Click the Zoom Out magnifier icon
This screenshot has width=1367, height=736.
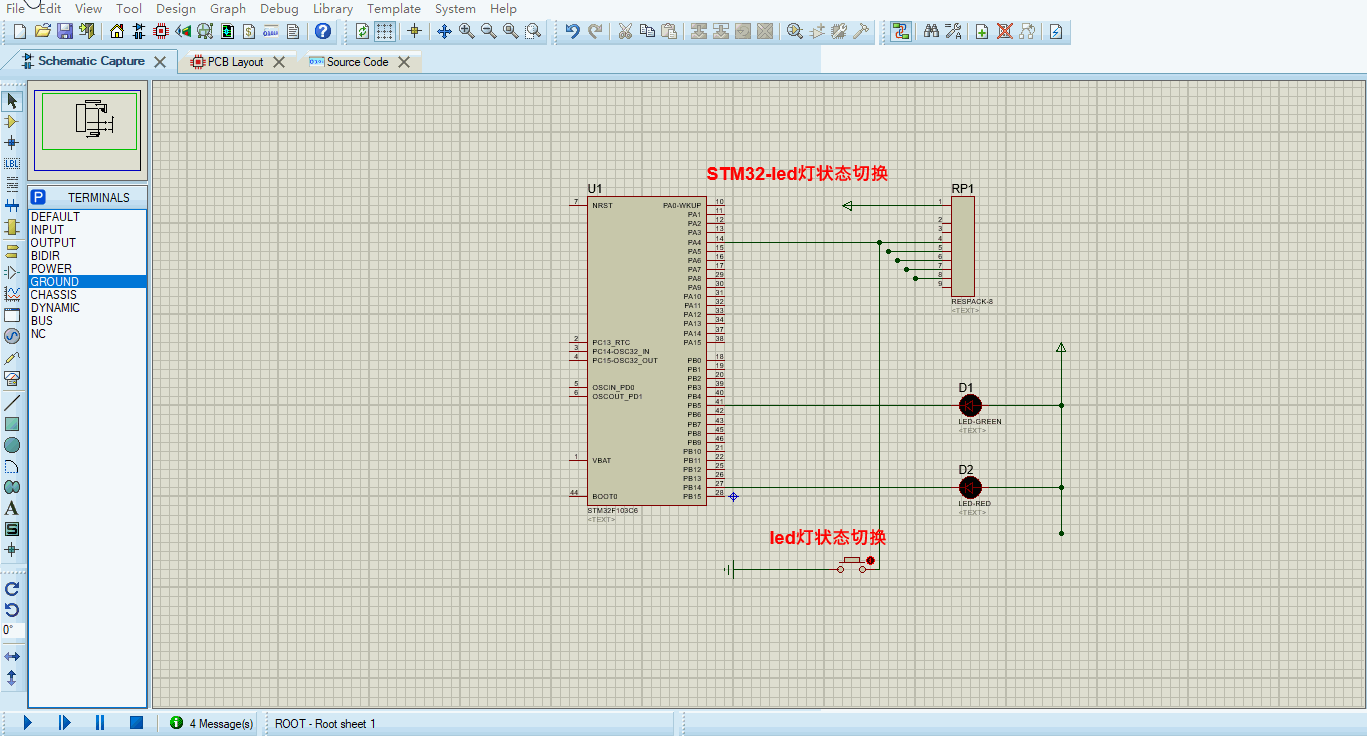click(x=489, y=31)
